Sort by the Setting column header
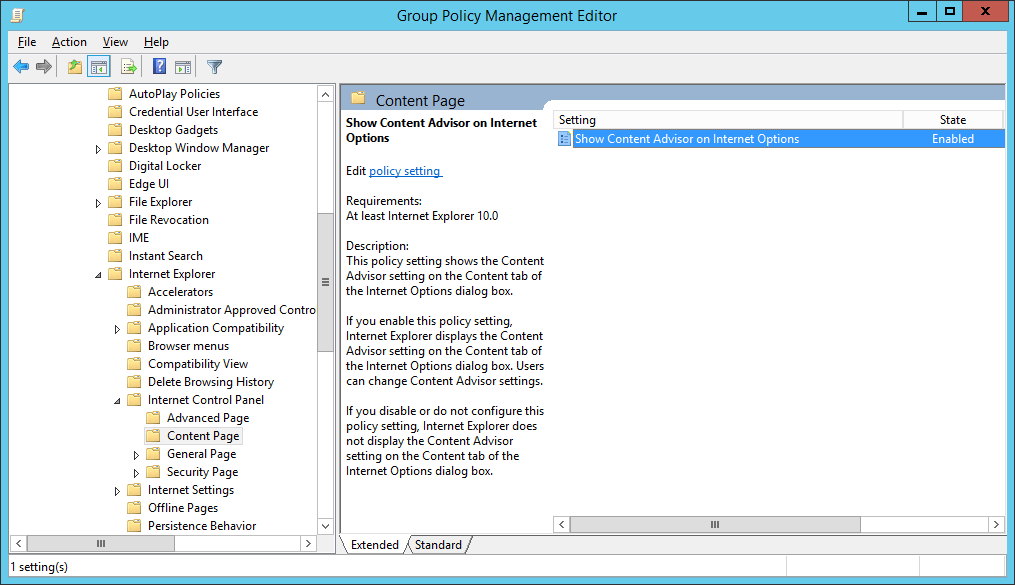The height and width of the screenshot is (585, 1015). [x=728, y=120]
